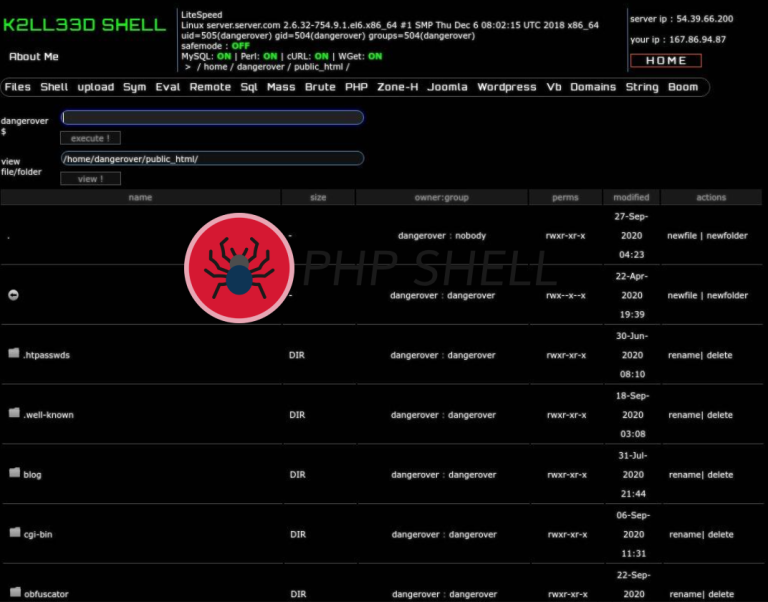This screenshot has height=602, width=768.
Task: Open the obfuscator folder icon
Action: click(14, 593)
